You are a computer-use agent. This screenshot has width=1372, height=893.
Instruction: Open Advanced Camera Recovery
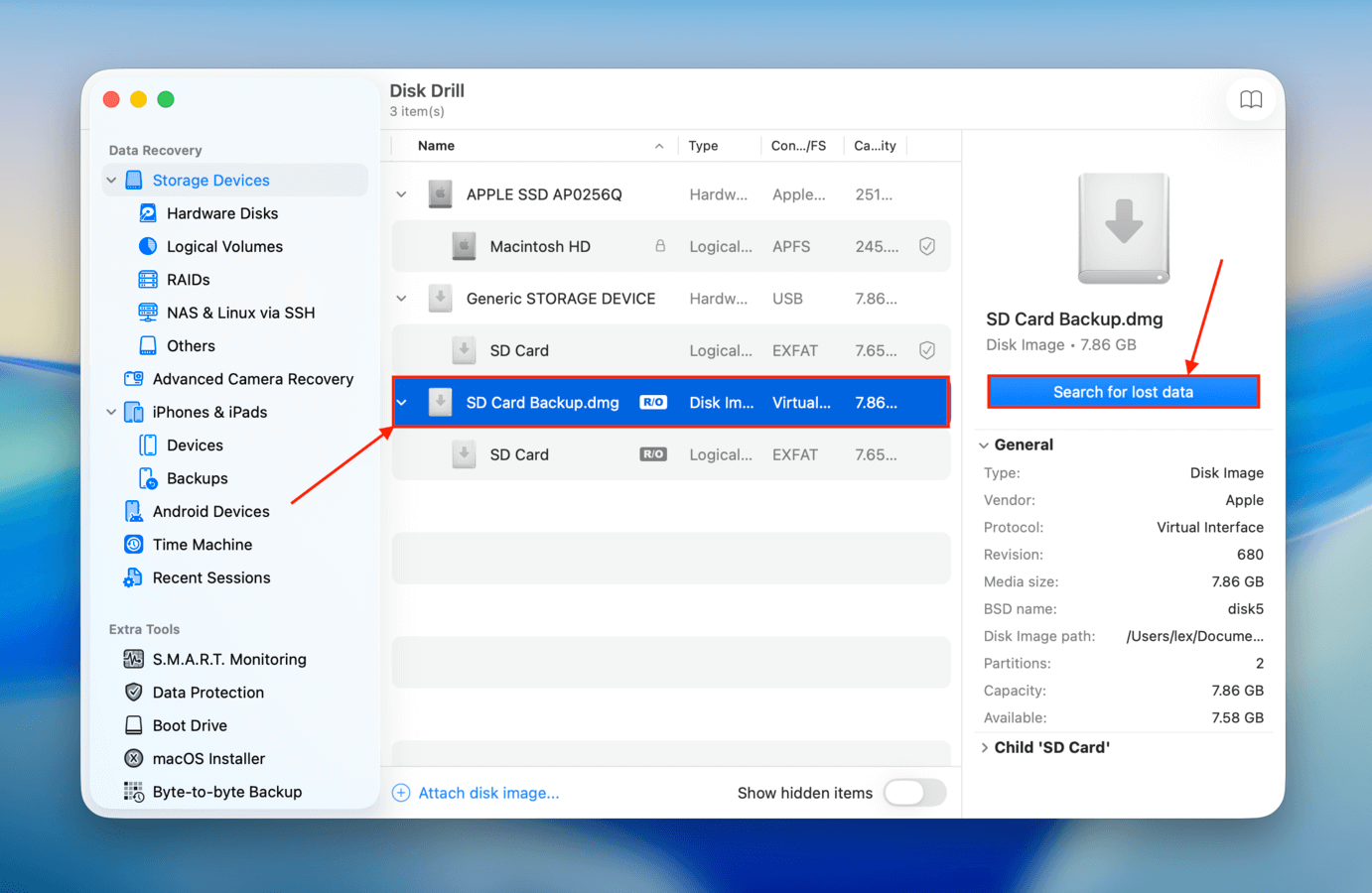tap(133, 378)
